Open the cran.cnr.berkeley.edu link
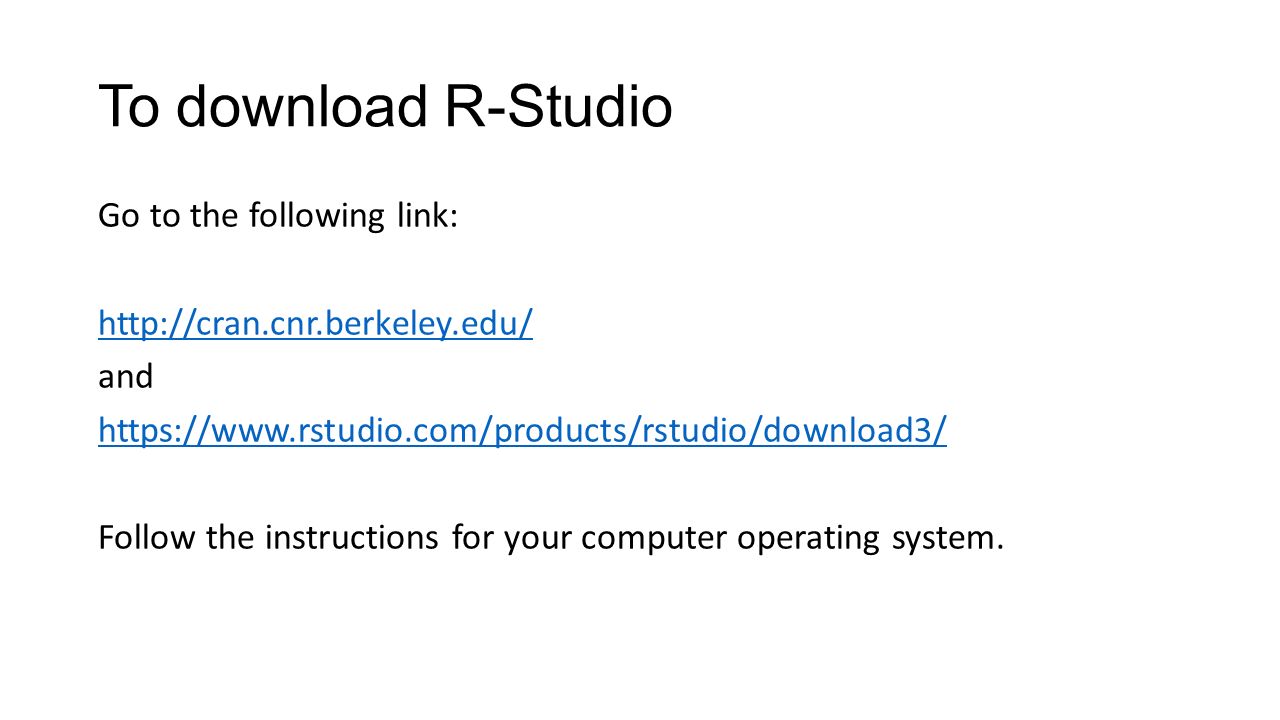Image resolution: width=1280 pixels, height=720 pixels. pyautogui.click(x=315, y=324)
